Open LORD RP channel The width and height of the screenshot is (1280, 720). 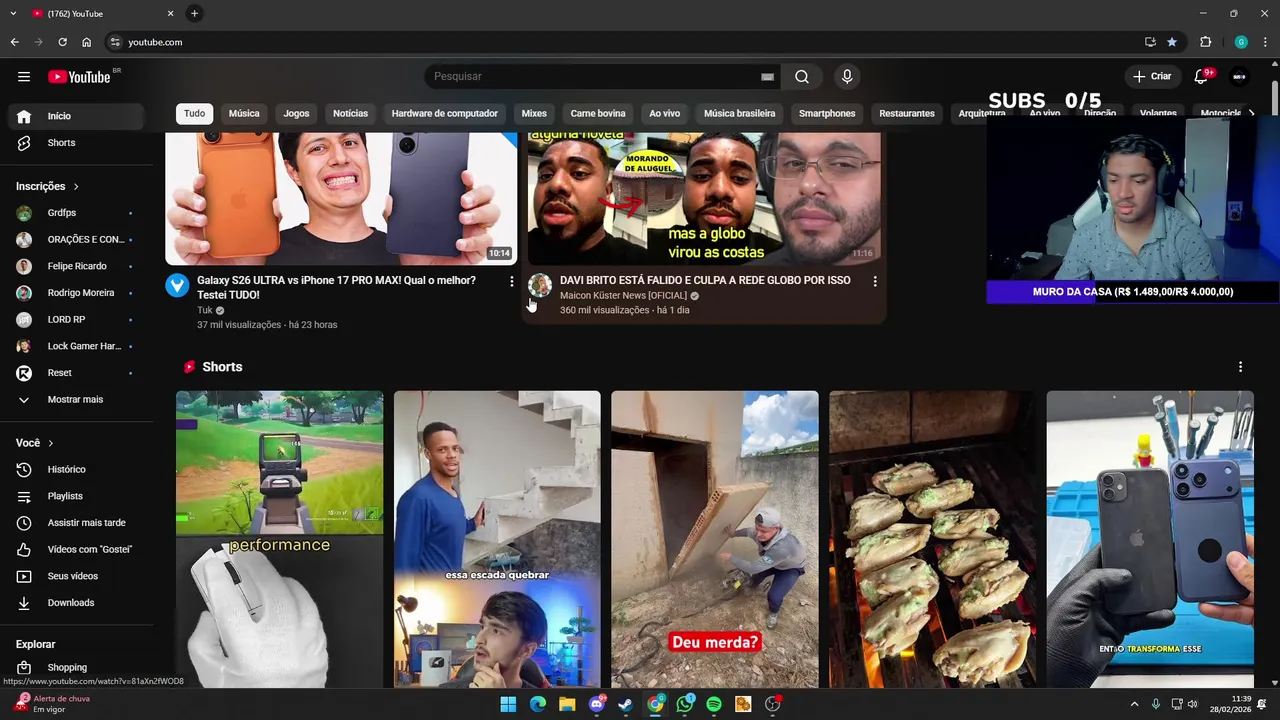click(75, 320)
